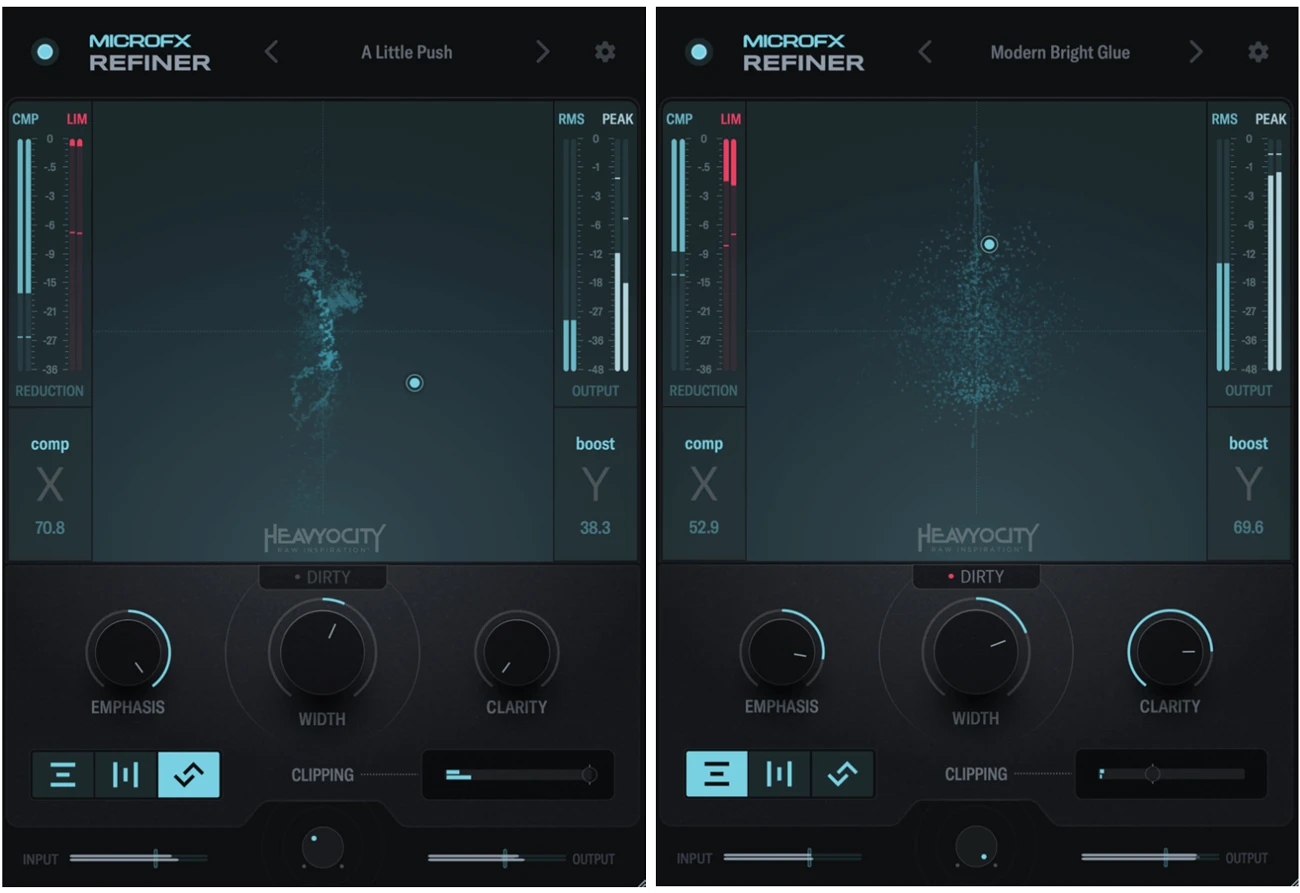Go to previous preset before A Little Push

coord(271,52)
